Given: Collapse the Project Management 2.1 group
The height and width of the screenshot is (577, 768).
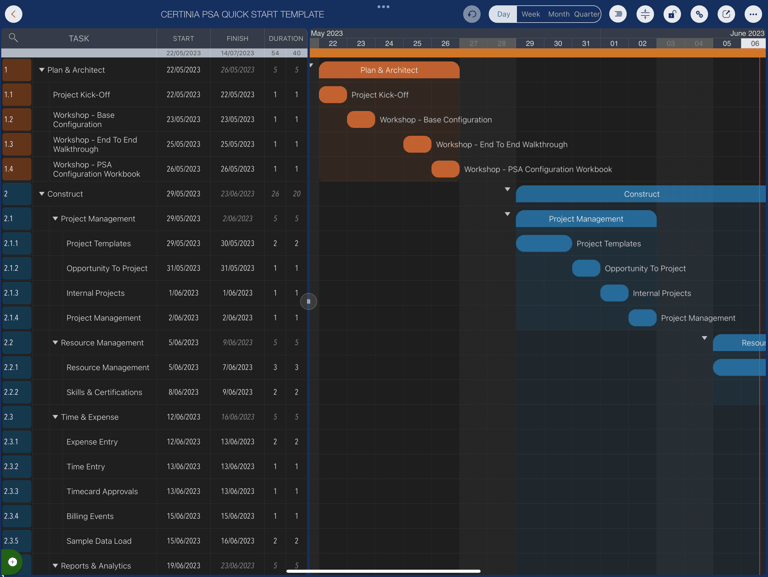Looking at the screenshot, I should point(55,218).
